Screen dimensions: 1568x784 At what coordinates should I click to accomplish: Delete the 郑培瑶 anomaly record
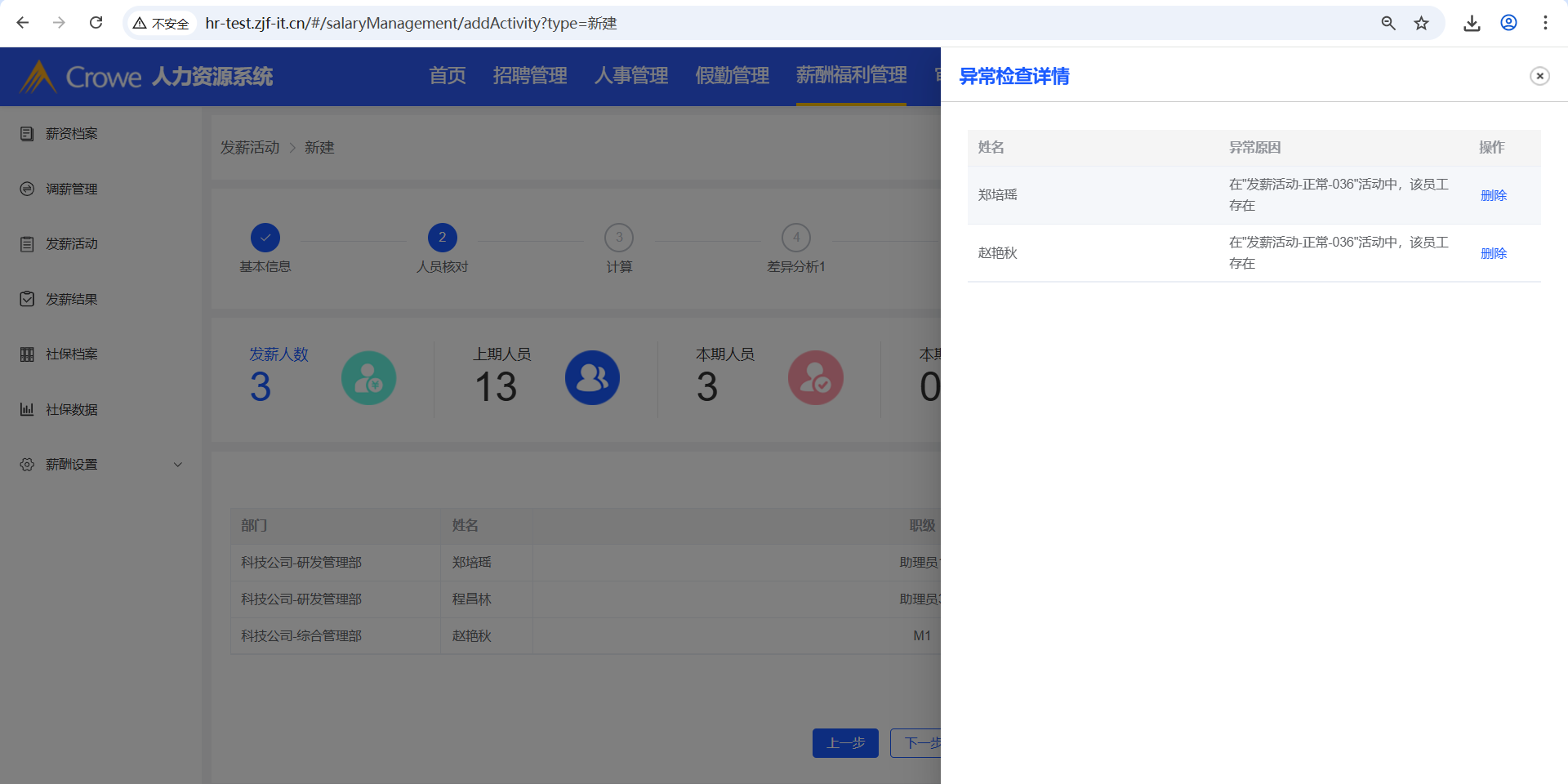coord(1493,195)
